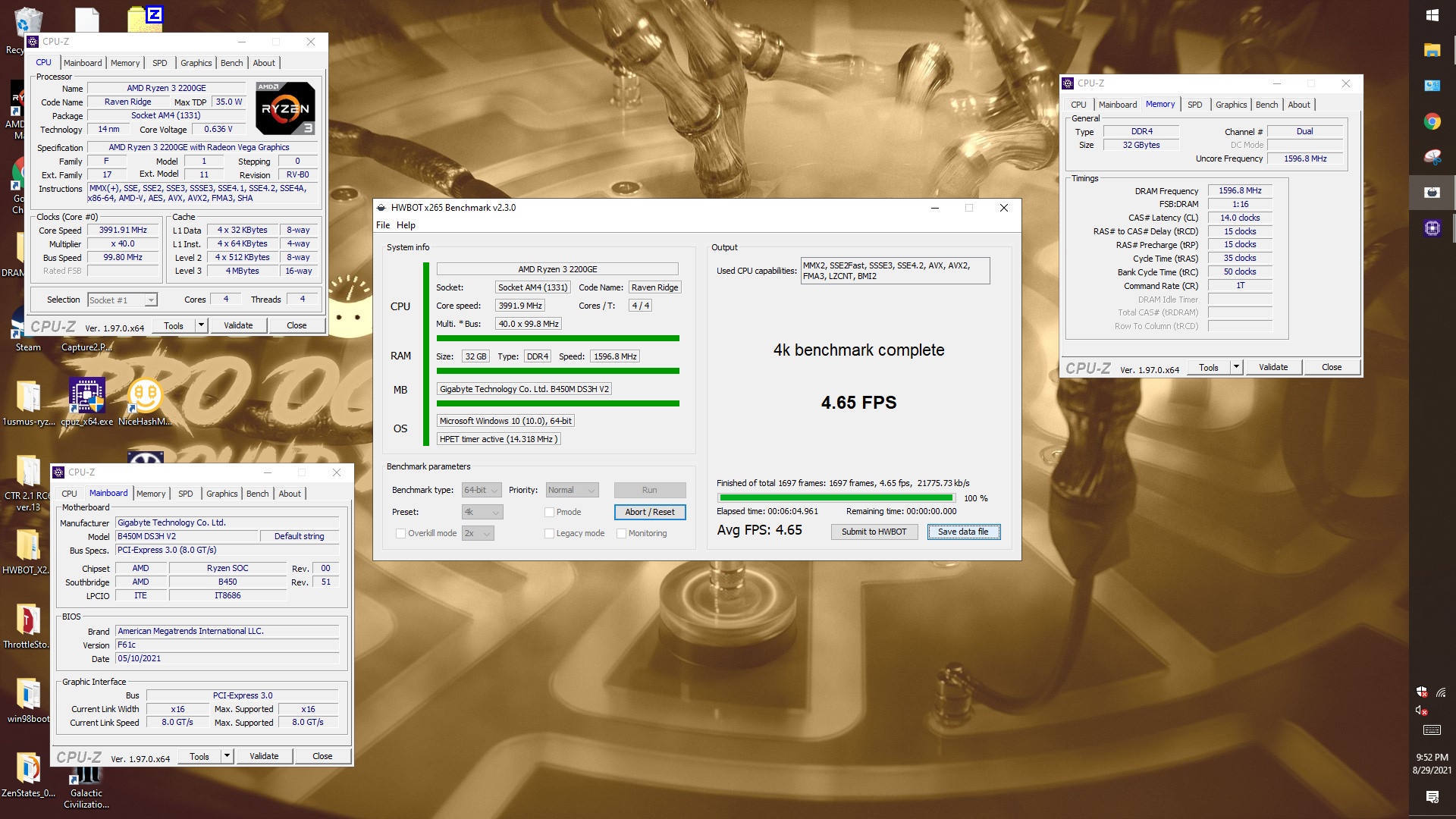1456x819 pixels.
Task: Click the Abort / Reset button
Action: [649, 512]
